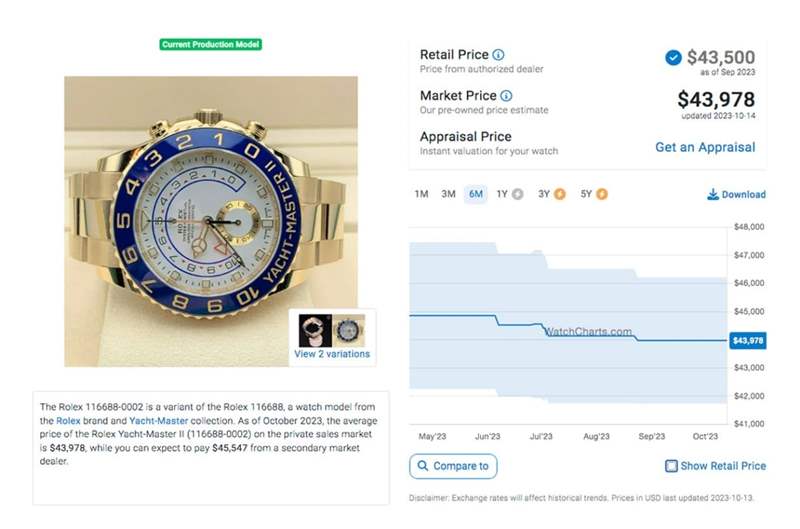Open the Yacht-Master collection link
The width and height of the screenshot is (800, 529).
(x=158, y=421)
